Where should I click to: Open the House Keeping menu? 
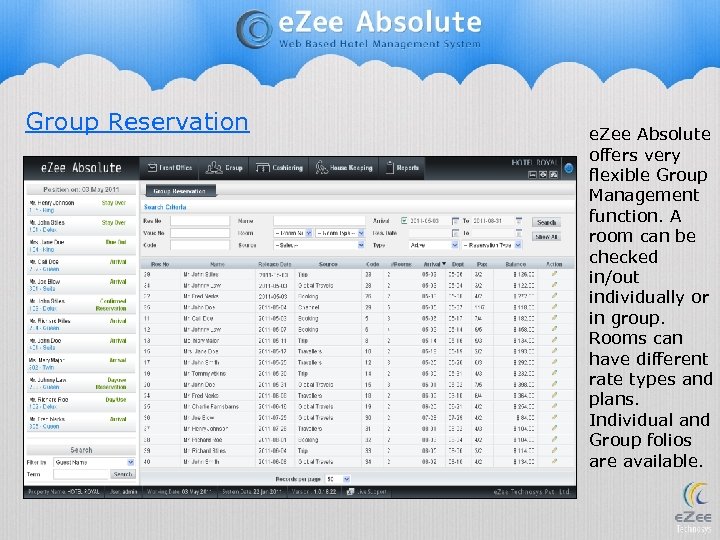pos(344,168)
